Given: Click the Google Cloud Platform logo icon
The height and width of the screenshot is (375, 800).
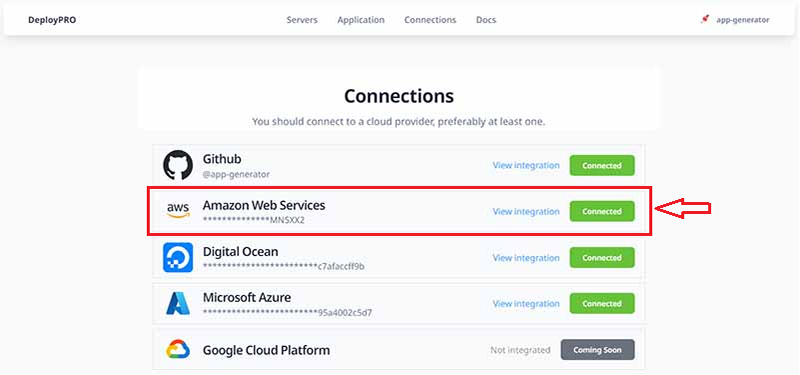Looking at the screenshot, I should pyautogui.click(x=178, y=350).
